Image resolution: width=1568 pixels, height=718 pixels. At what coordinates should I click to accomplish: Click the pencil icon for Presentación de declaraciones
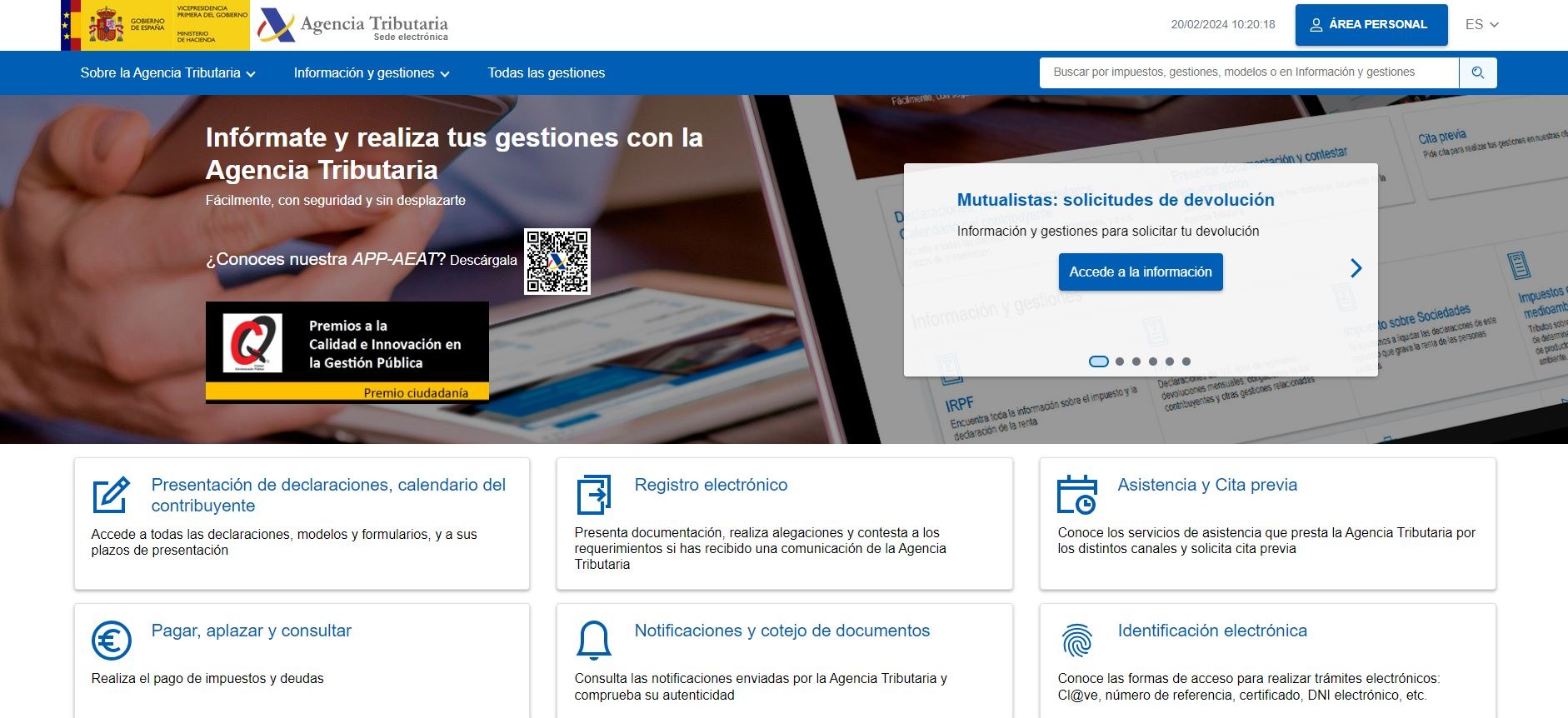pos(111,496)
